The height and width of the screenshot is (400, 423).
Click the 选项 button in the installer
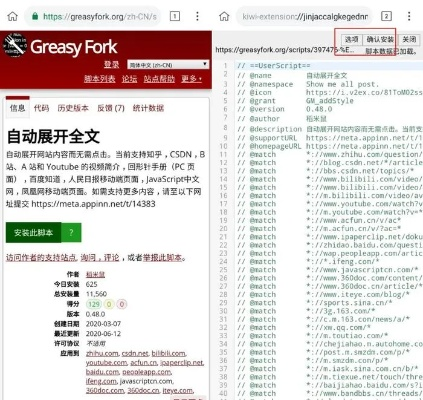click(x=351, y=39)
